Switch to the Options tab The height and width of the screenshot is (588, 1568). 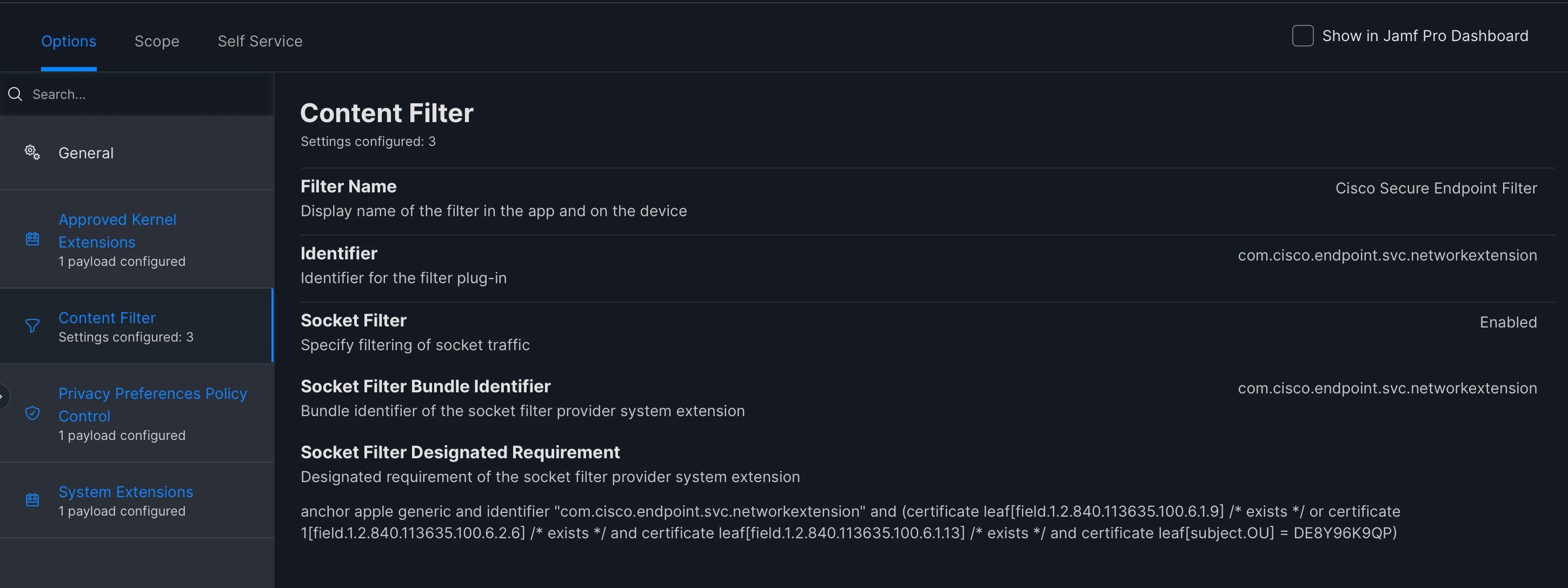69,41
